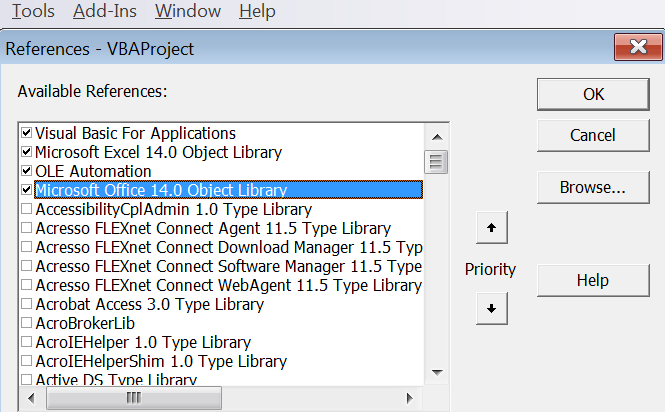Viewport: 665px width, 412px height.
Task: Click horizontal scrollbar right arrow
Action: [409, 398]
